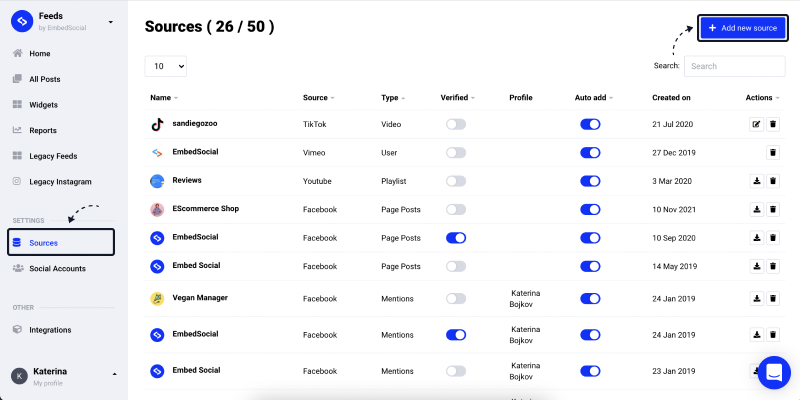Open the live chat widget bubble
This screenshot has height=400, width=800.
(x=774, y=372)
